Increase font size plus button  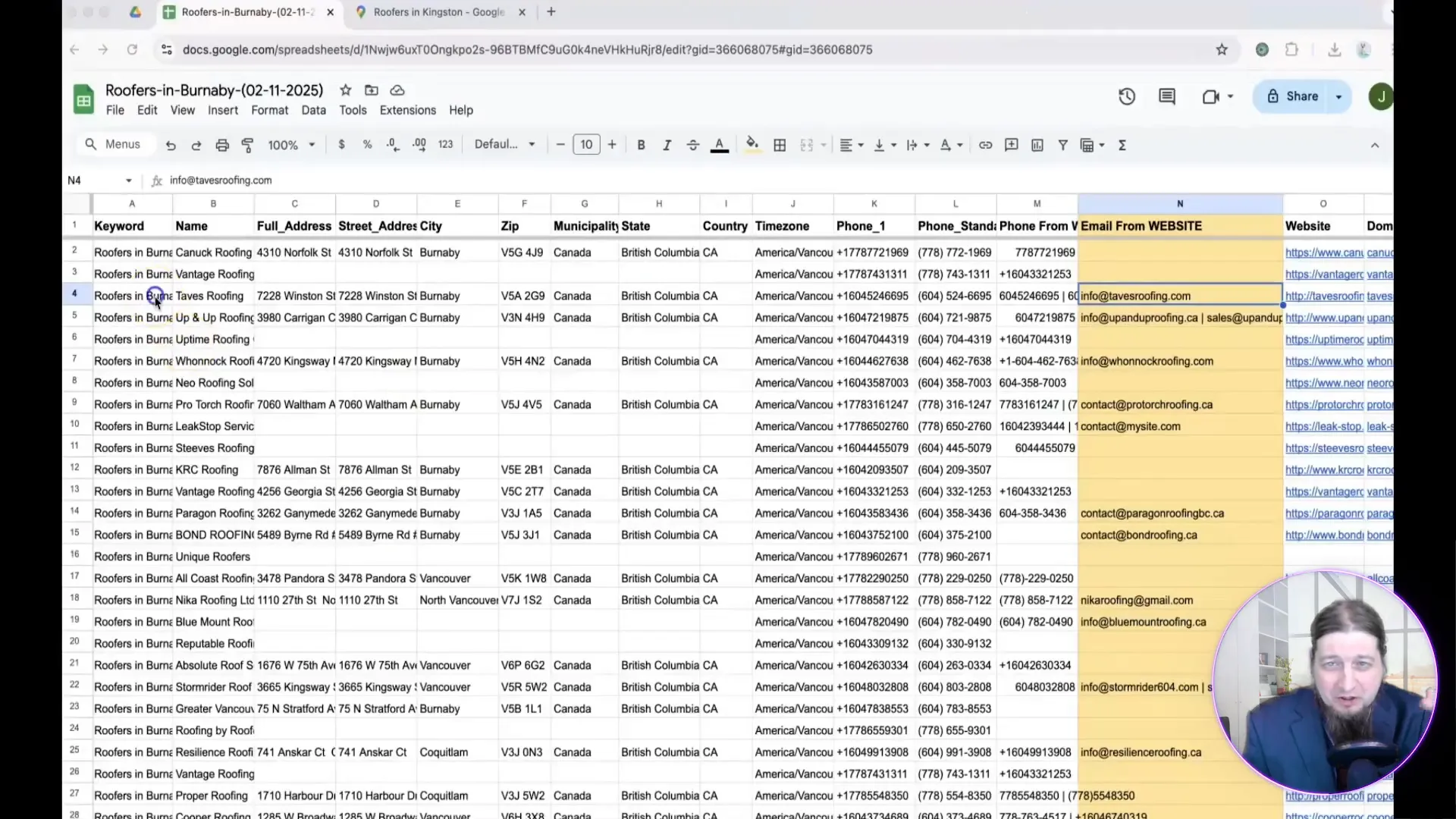coord(612,145)
